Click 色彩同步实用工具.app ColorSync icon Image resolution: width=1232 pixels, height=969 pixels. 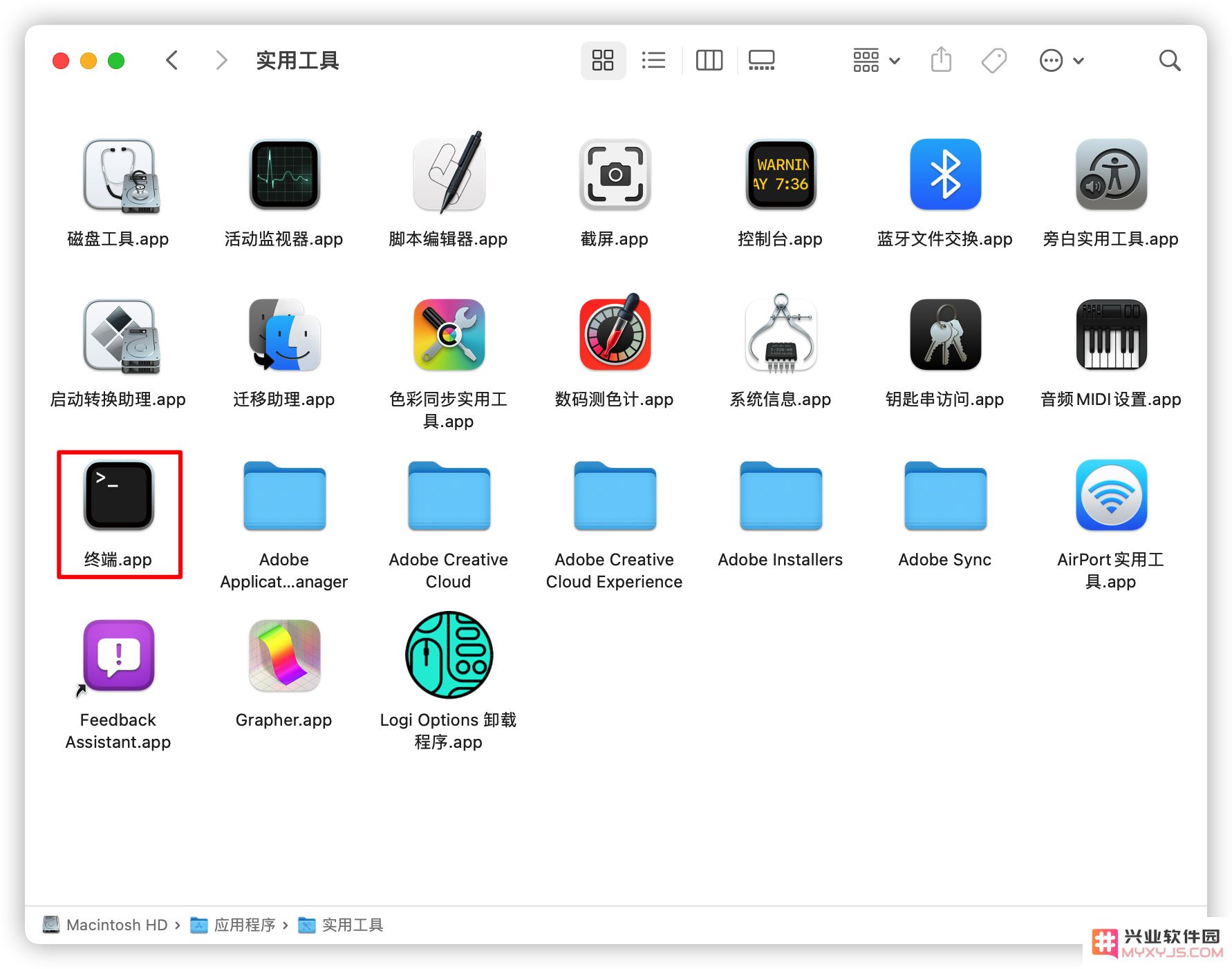coord(449,335)
